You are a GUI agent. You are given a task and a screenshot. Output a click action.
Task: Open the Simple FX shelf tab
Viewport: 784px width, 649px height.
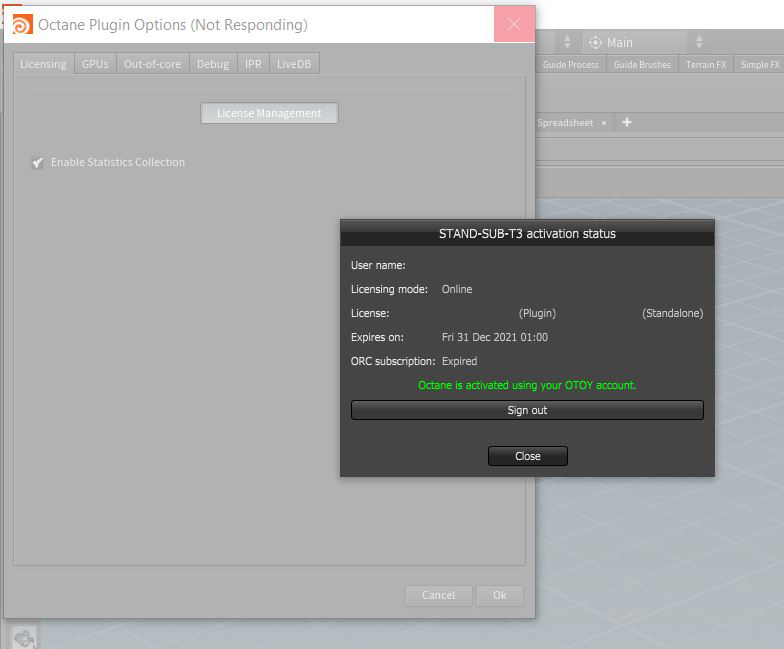click(x=760, y=64)
